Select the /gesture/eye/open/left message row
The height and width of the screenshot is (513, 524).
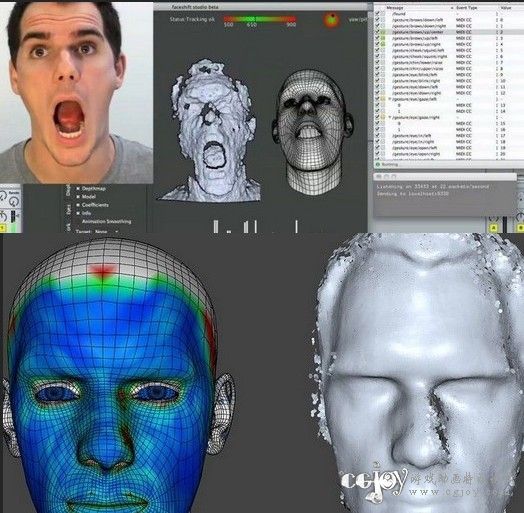[448, 148]
